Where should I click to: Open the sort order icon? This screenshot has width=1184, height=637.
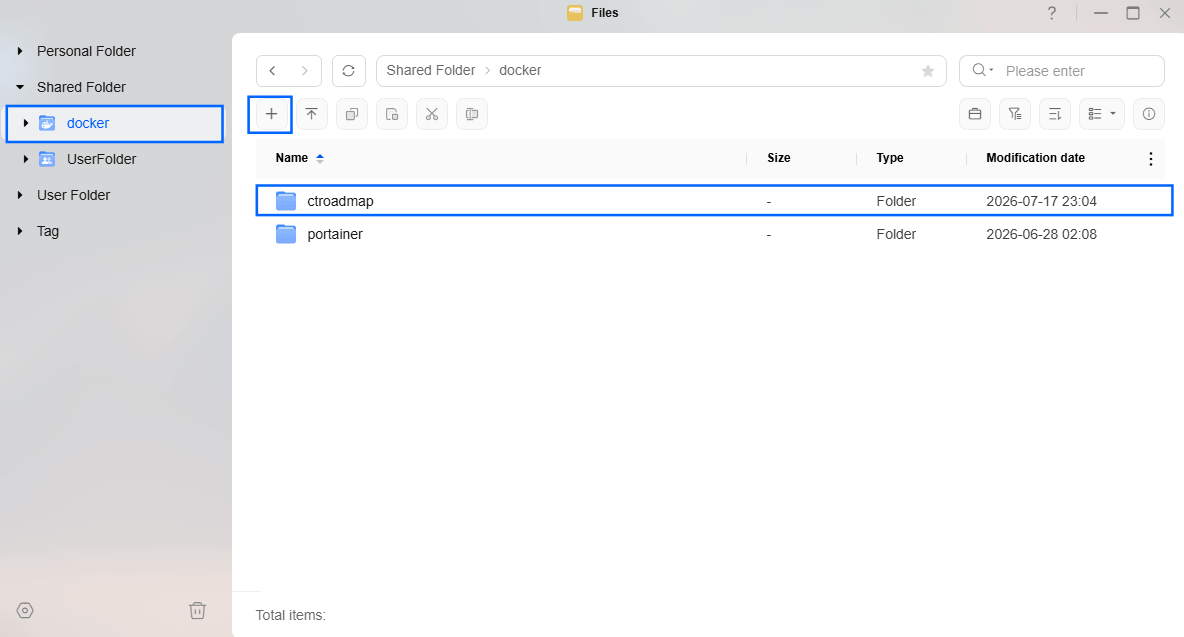pyautogui.click(x=1055, y=115)
